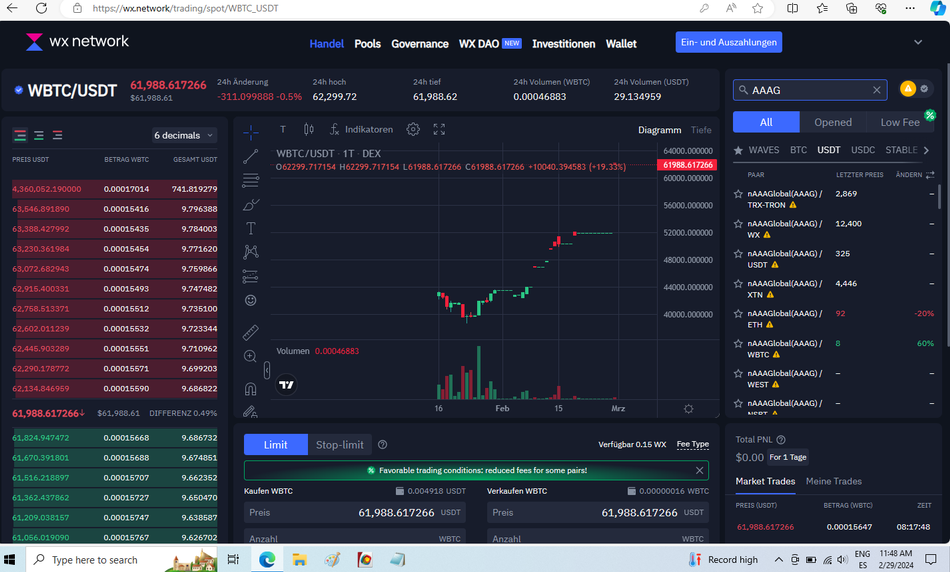
Task: Open the Governance menu
Action: click(x=420, y=44)
